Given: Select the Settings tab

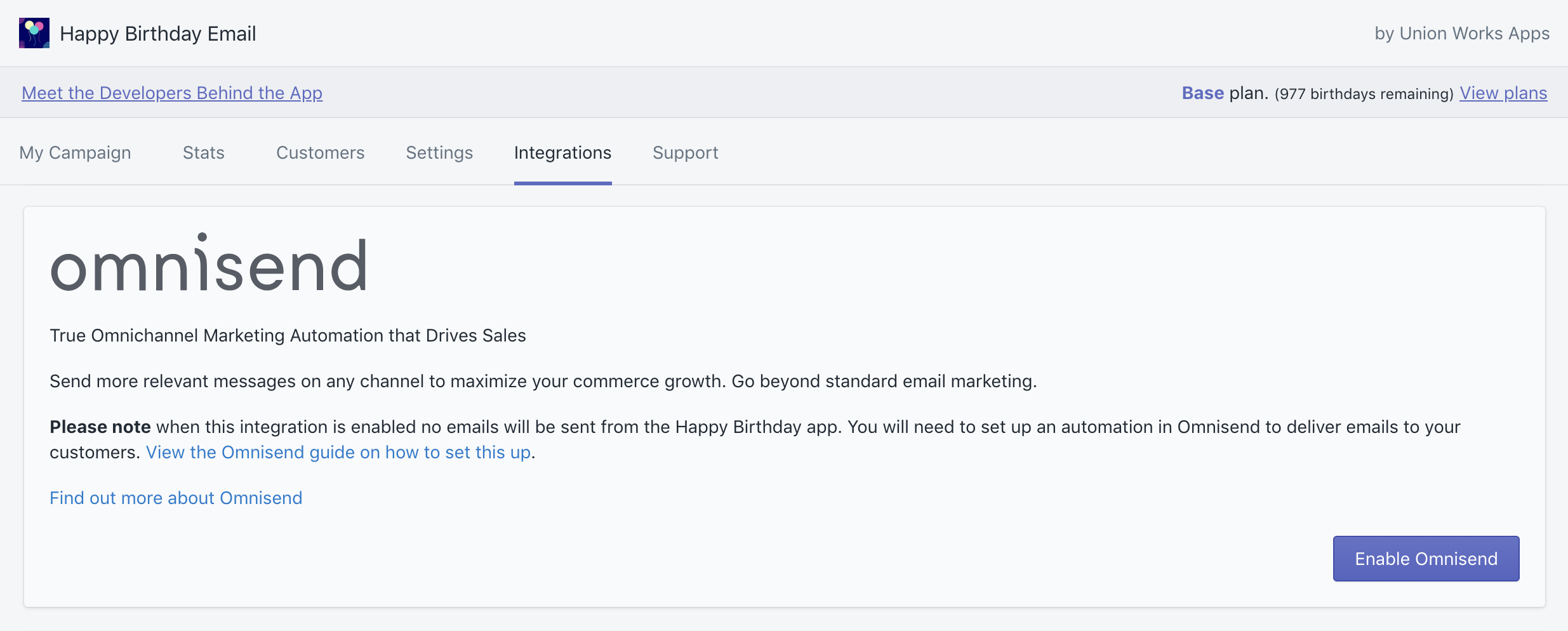Looking at the screenshot, I should click(x=439, y=153).
